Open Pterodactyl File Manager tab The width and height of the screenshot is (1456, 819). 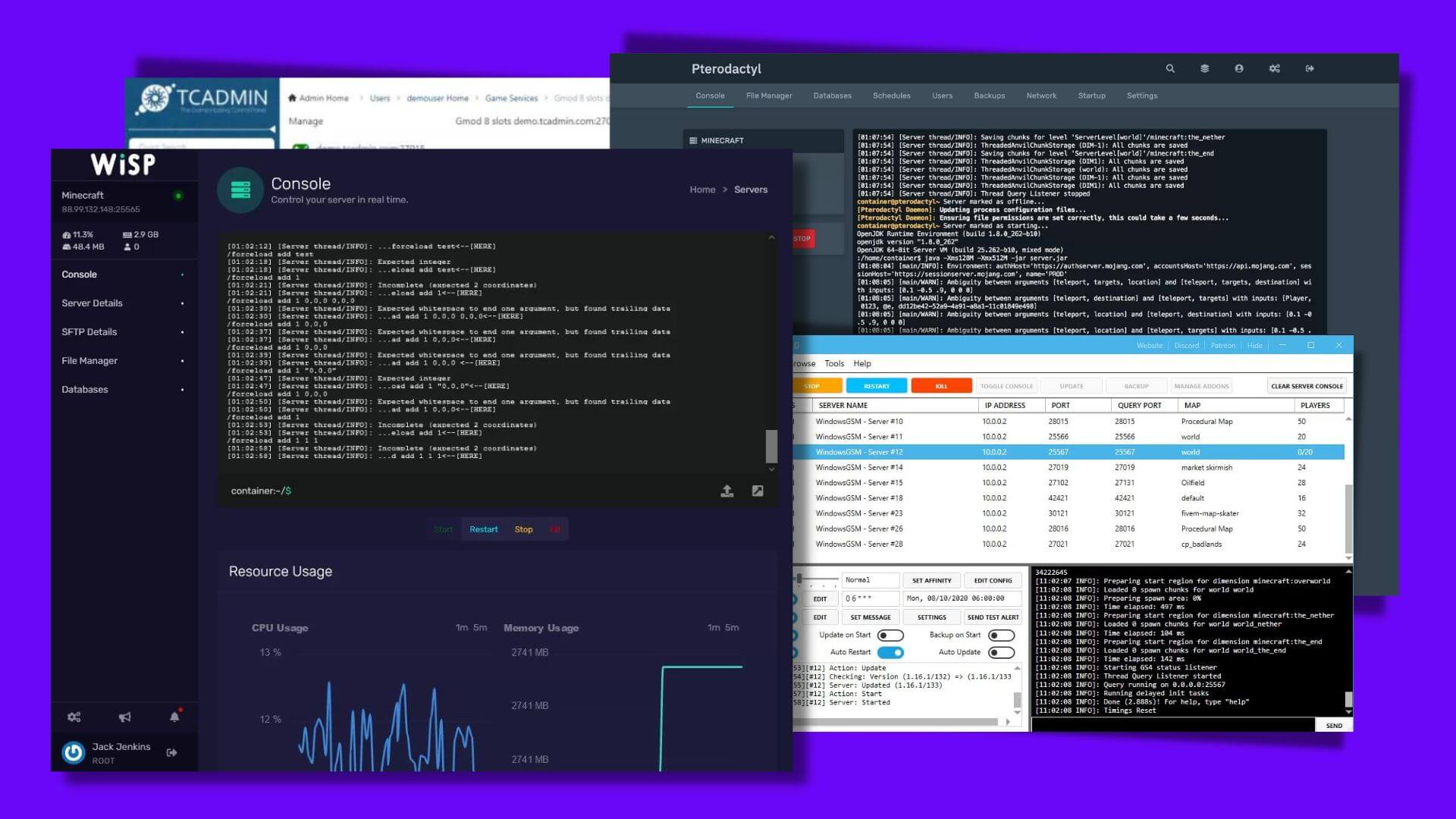[x=769, y=94]
